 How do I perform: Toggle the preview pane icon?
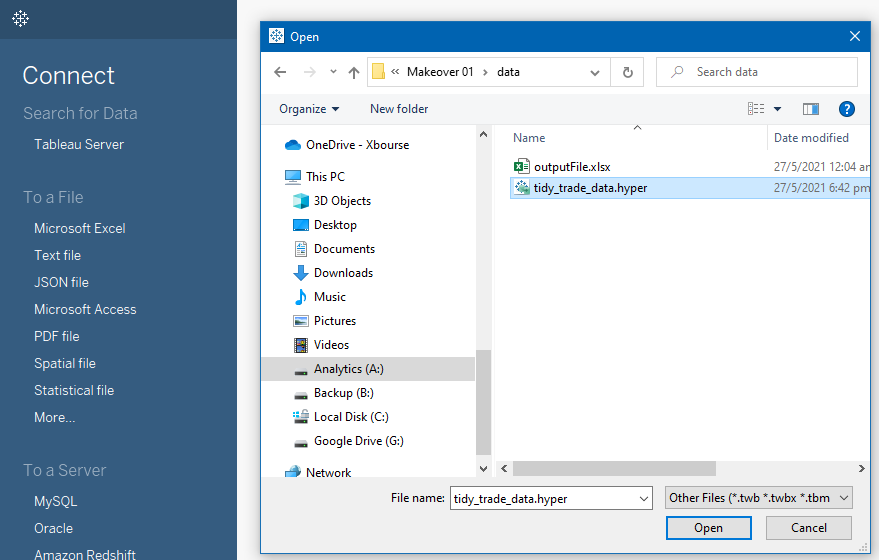coord(810,109)
